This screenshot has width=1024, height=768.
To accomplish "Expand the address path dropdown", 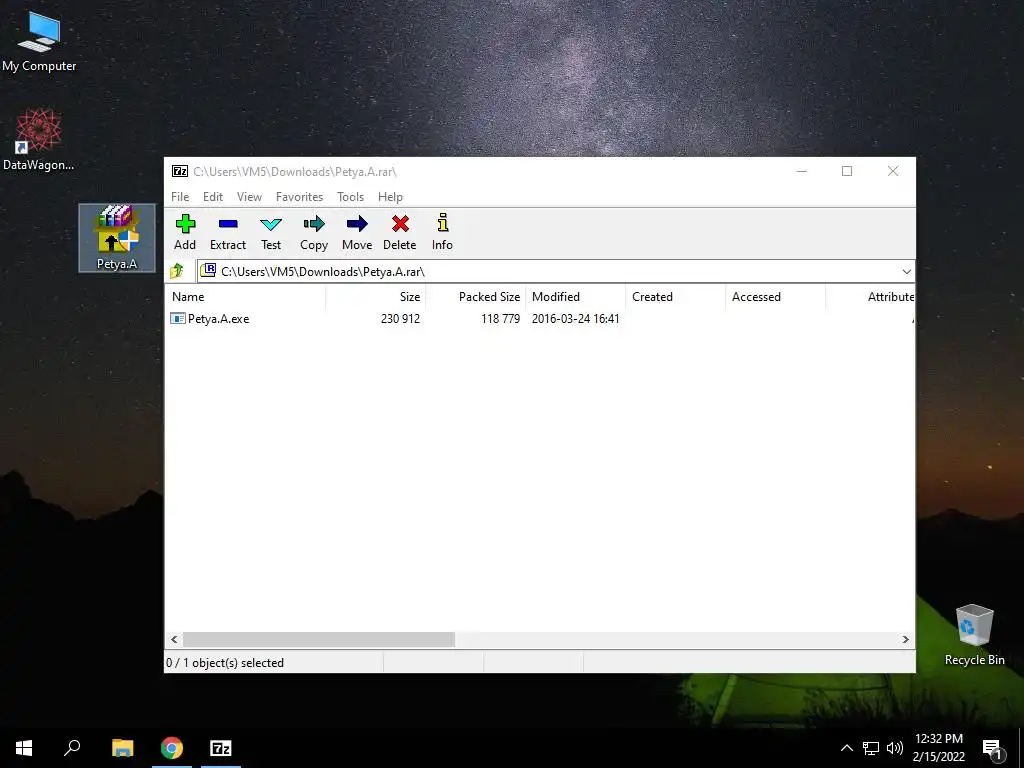I will 906,272.
